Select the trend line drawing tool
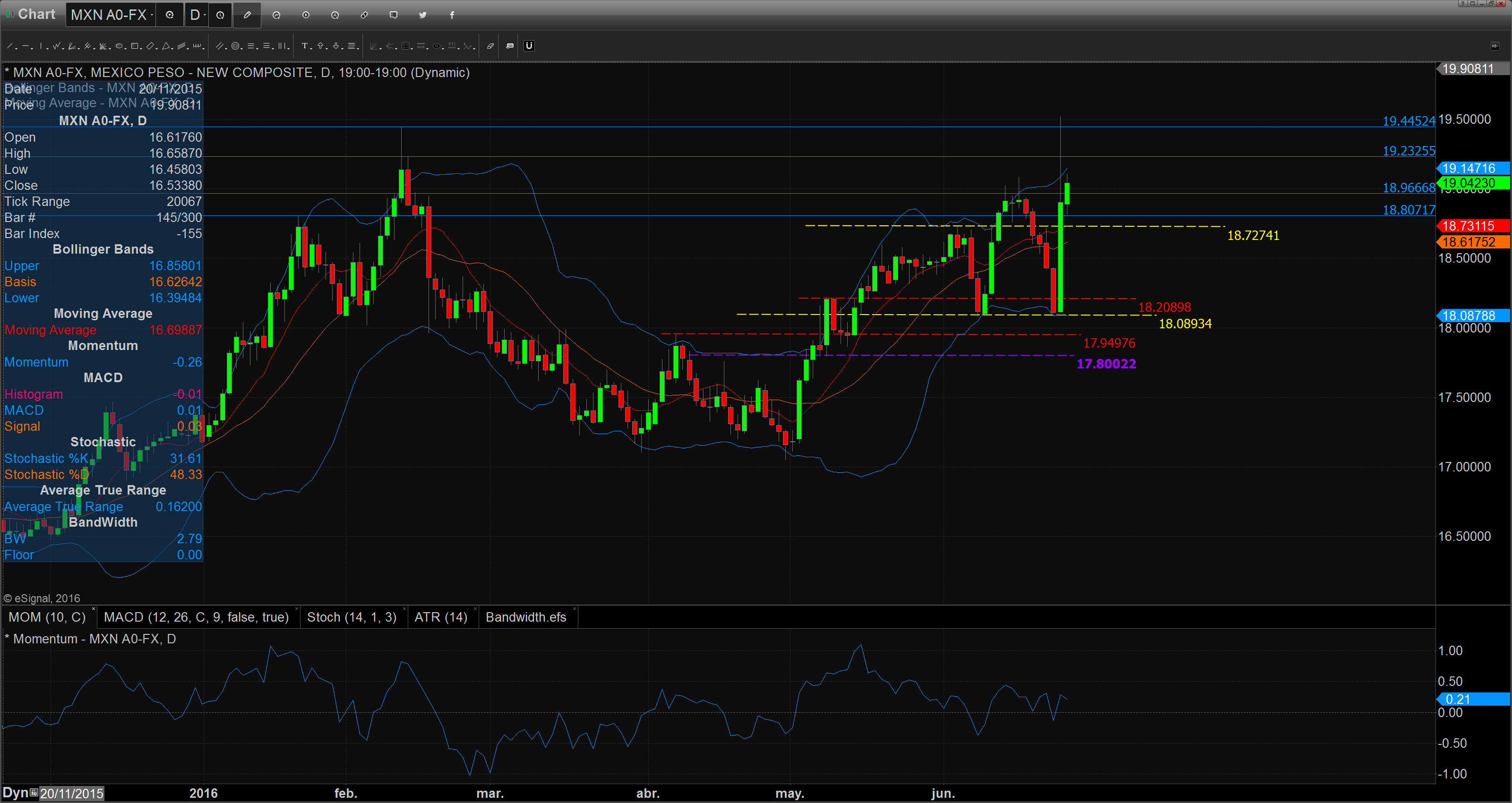Viewport: 1512px width, 803px height. [9, 46]
